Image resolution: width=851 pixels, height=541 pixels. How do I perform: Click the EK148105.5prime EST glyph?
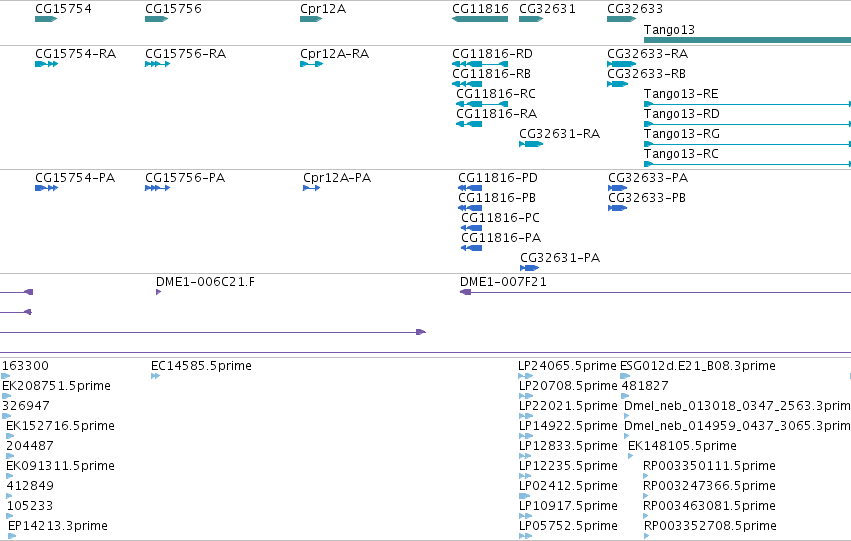[631, 456]
